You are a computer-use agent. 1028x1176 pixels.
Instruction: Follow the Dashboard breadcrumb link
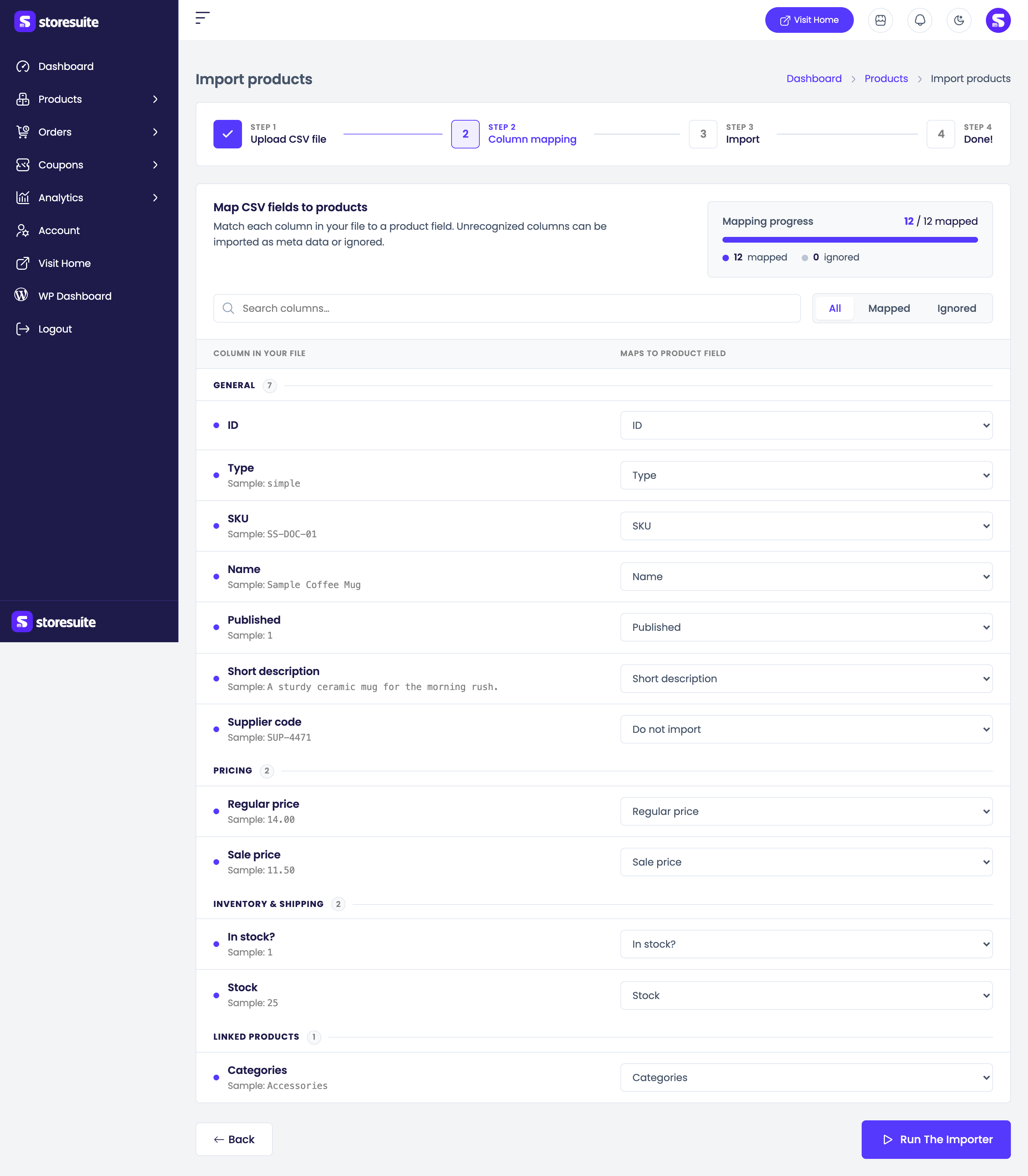click(813, 78)
